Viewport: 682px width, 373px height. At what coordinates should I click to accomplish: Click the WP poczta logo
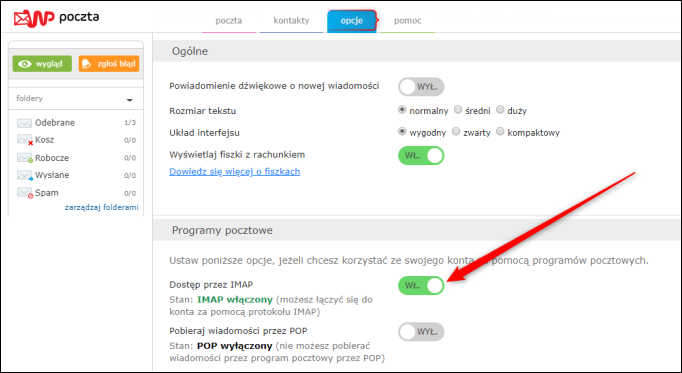pyautogui.click(x=56, y=18)
